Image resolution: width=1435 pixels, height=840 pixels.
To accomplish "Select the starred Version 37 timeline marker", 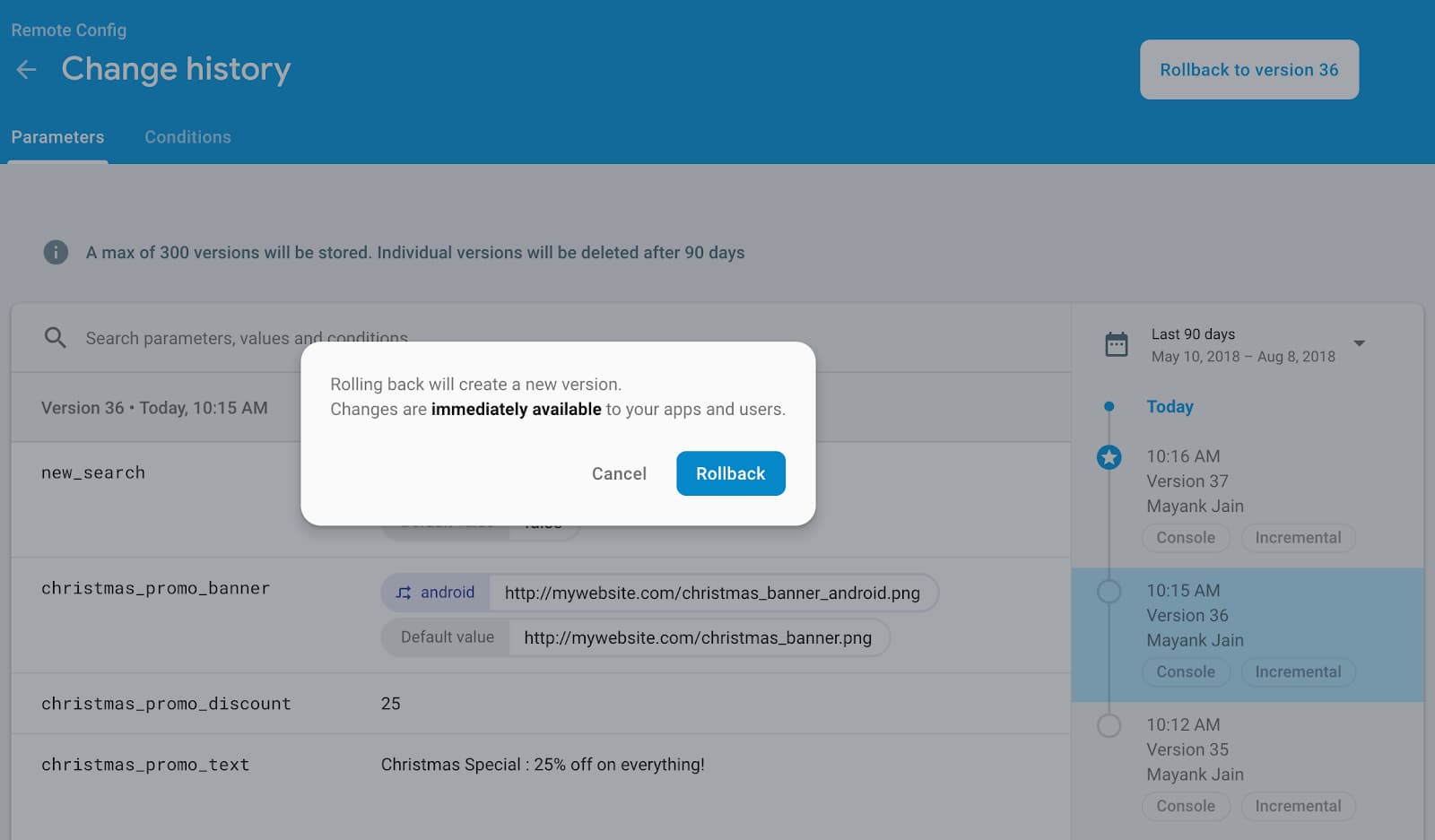I will (x=1109, y=457).
